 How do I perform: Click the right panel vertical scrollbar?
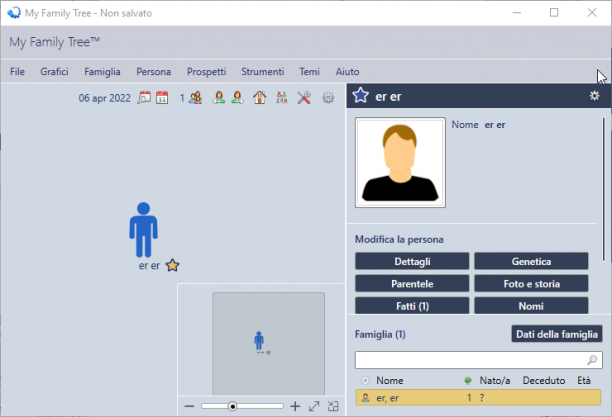tap(603, 189)
